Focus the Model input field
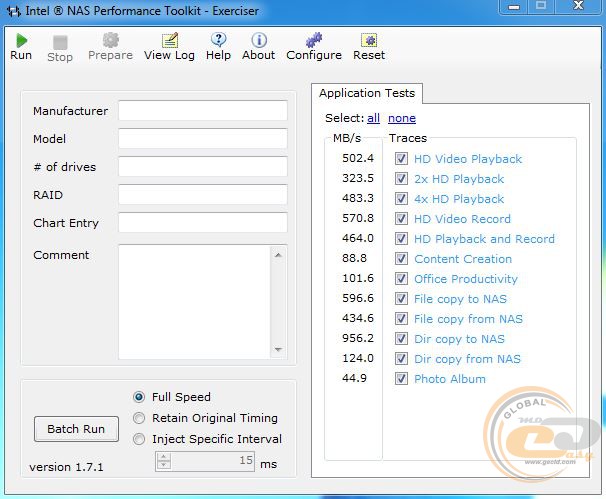The image size is (606, 499). [x=203, y=138]
